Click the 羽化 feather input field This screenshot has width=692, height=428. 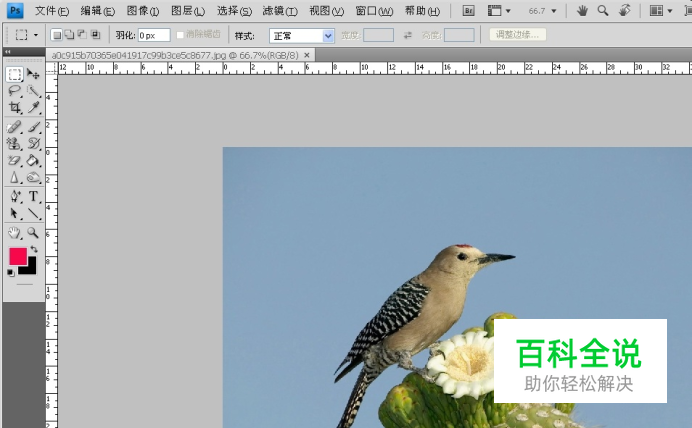click(154, 35)
